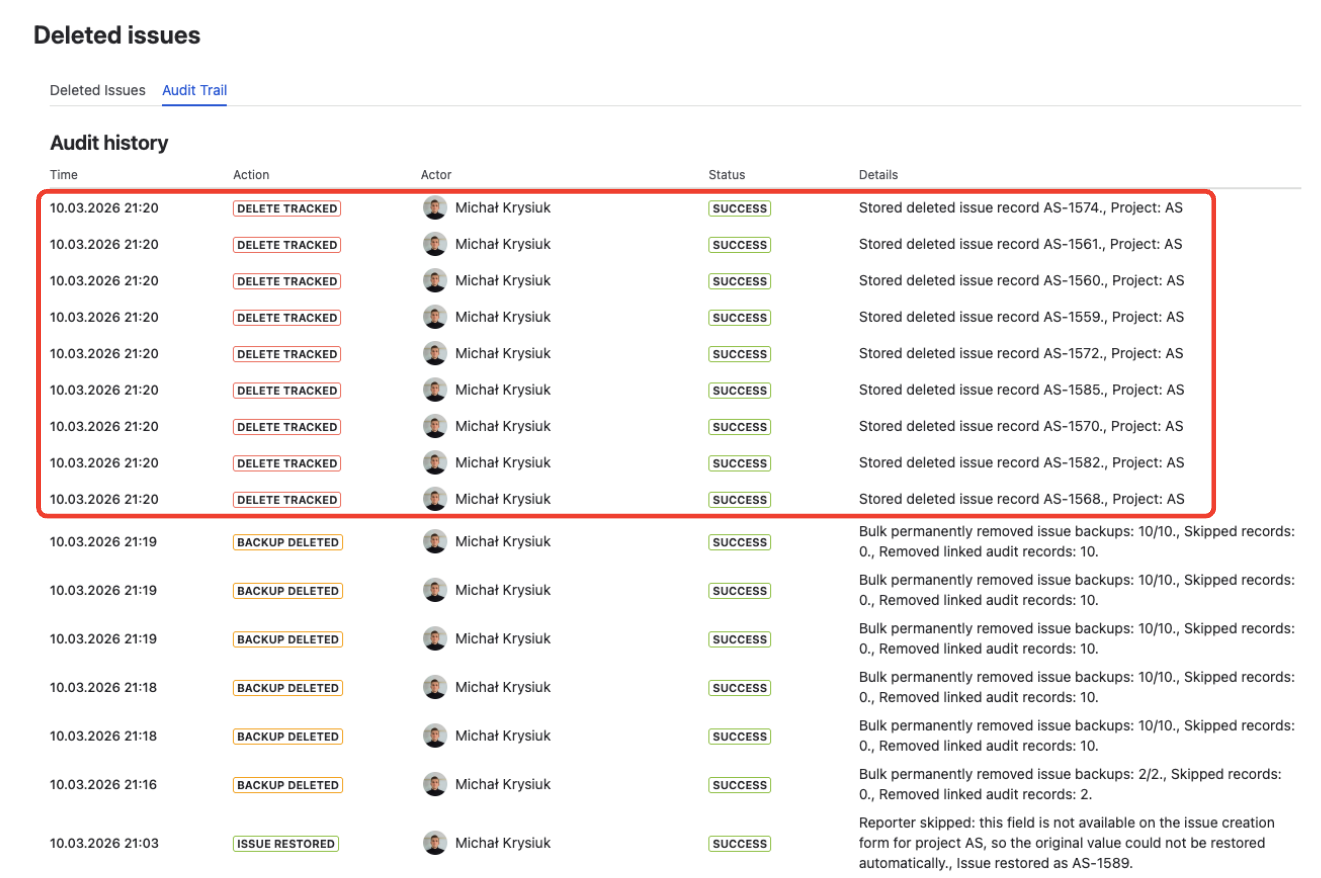Click Michał Krysiuk's avatar in the AS-1574 row

coord(435,208)
